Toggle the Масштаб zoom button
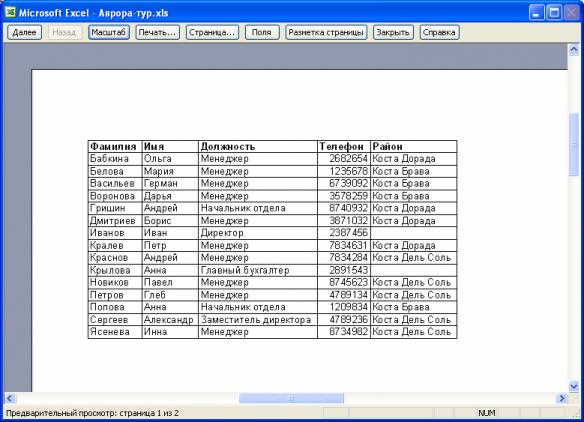 109,32
